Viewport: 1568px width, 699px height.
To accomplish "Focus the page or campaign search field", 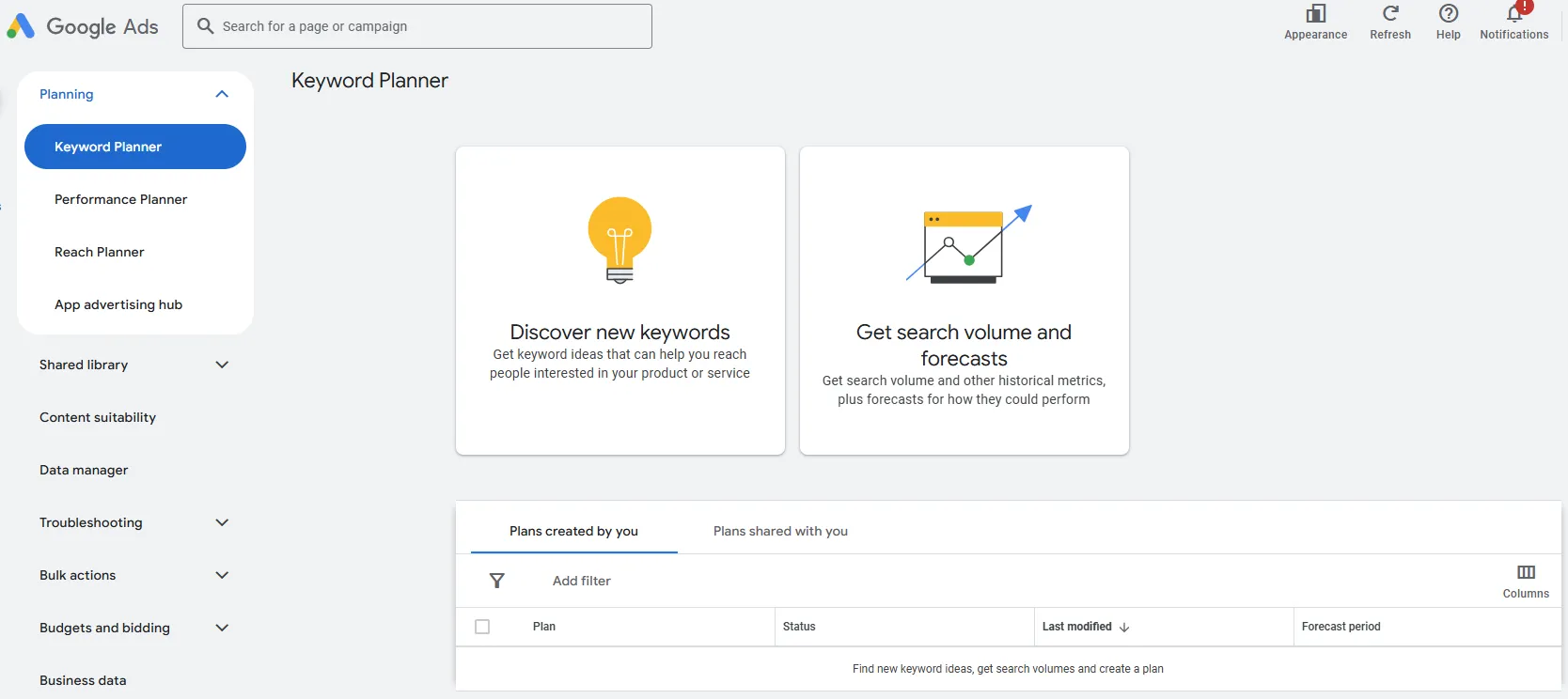I will click(417, 26).
